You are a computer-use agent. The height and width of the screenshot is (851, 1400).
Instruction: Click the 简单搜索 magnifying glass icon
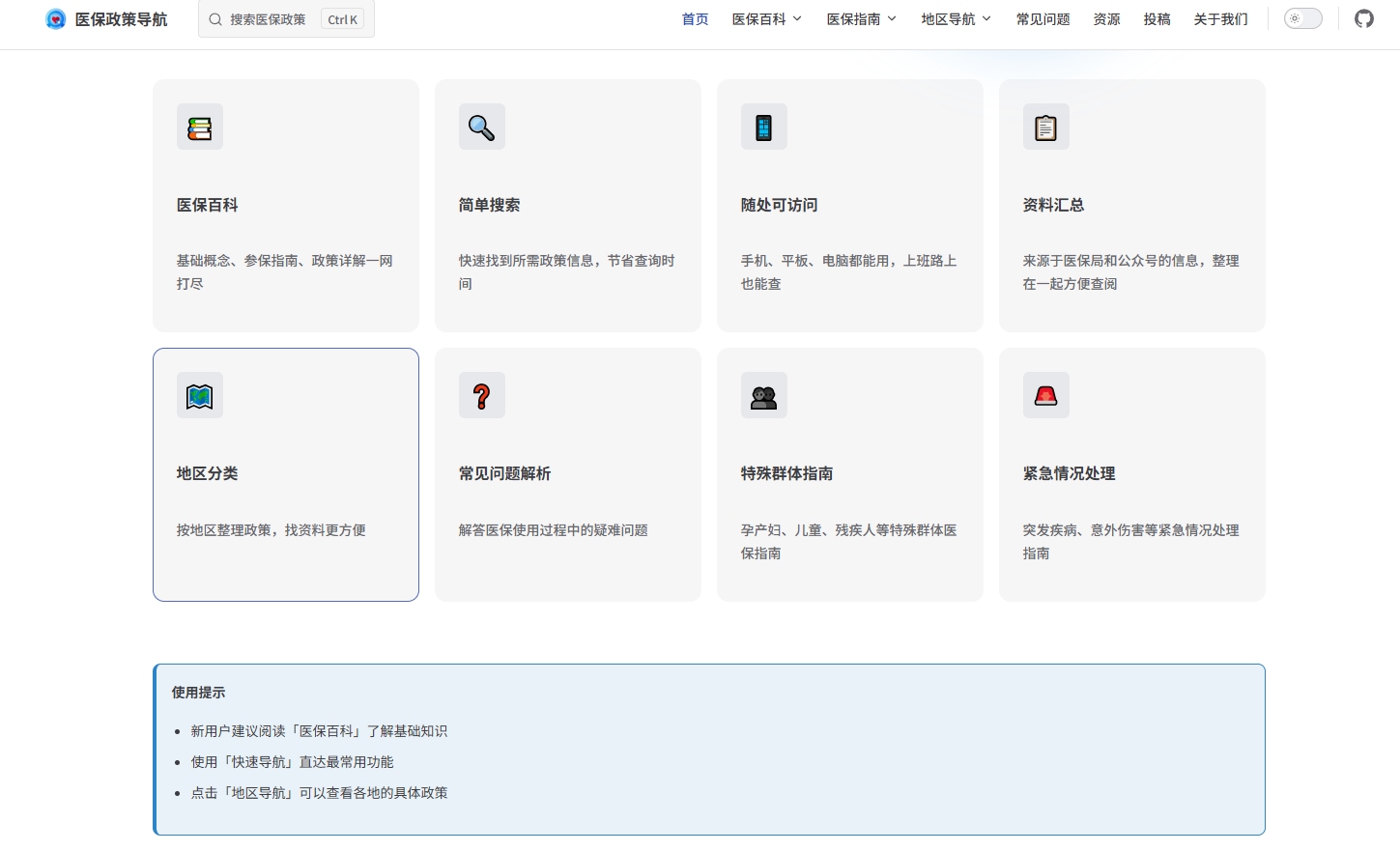click(x=481, y=127)
